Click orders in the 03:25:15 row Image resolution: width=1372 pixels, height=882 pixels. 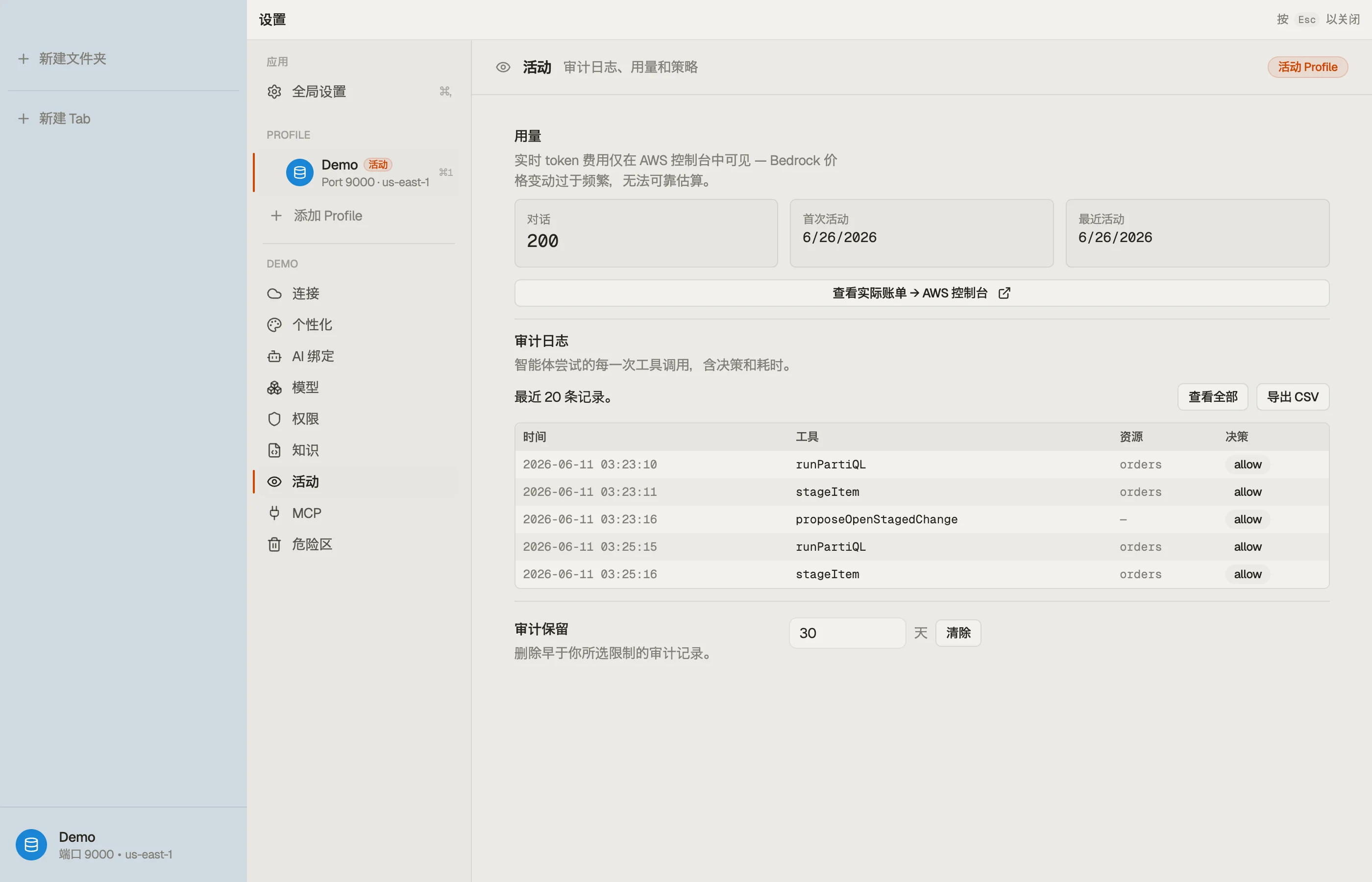tap(1140, 547)
